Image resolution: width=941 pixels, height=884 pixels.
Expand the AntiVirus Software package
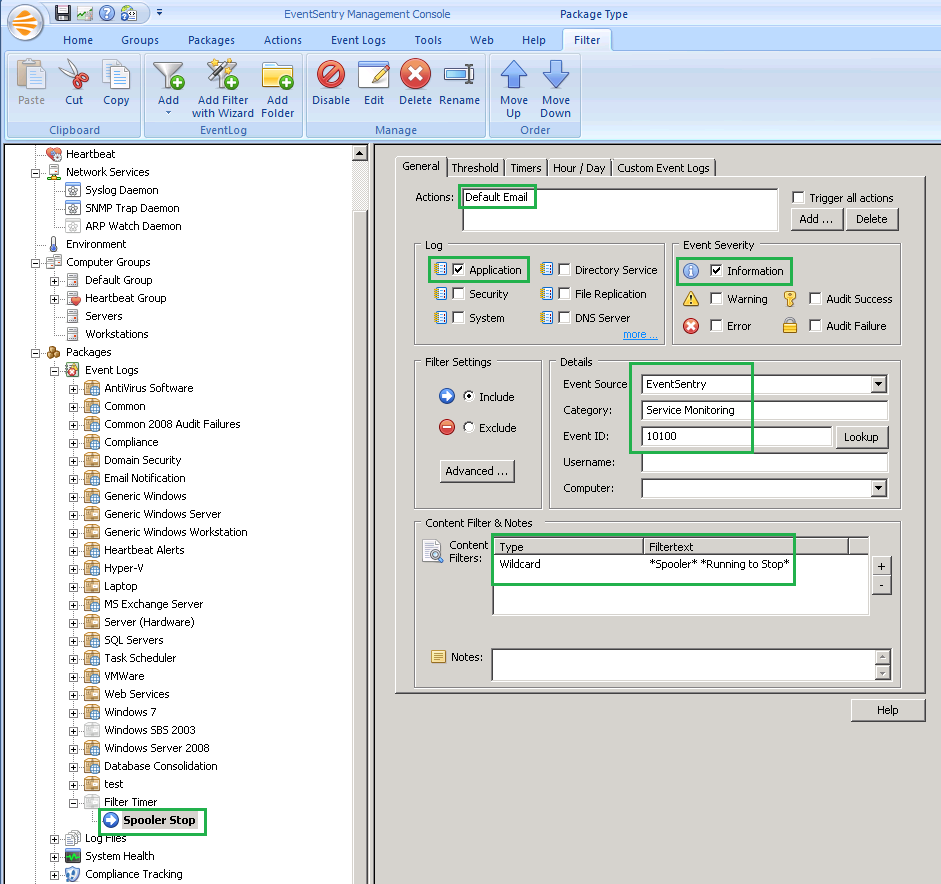click(73, 389)
